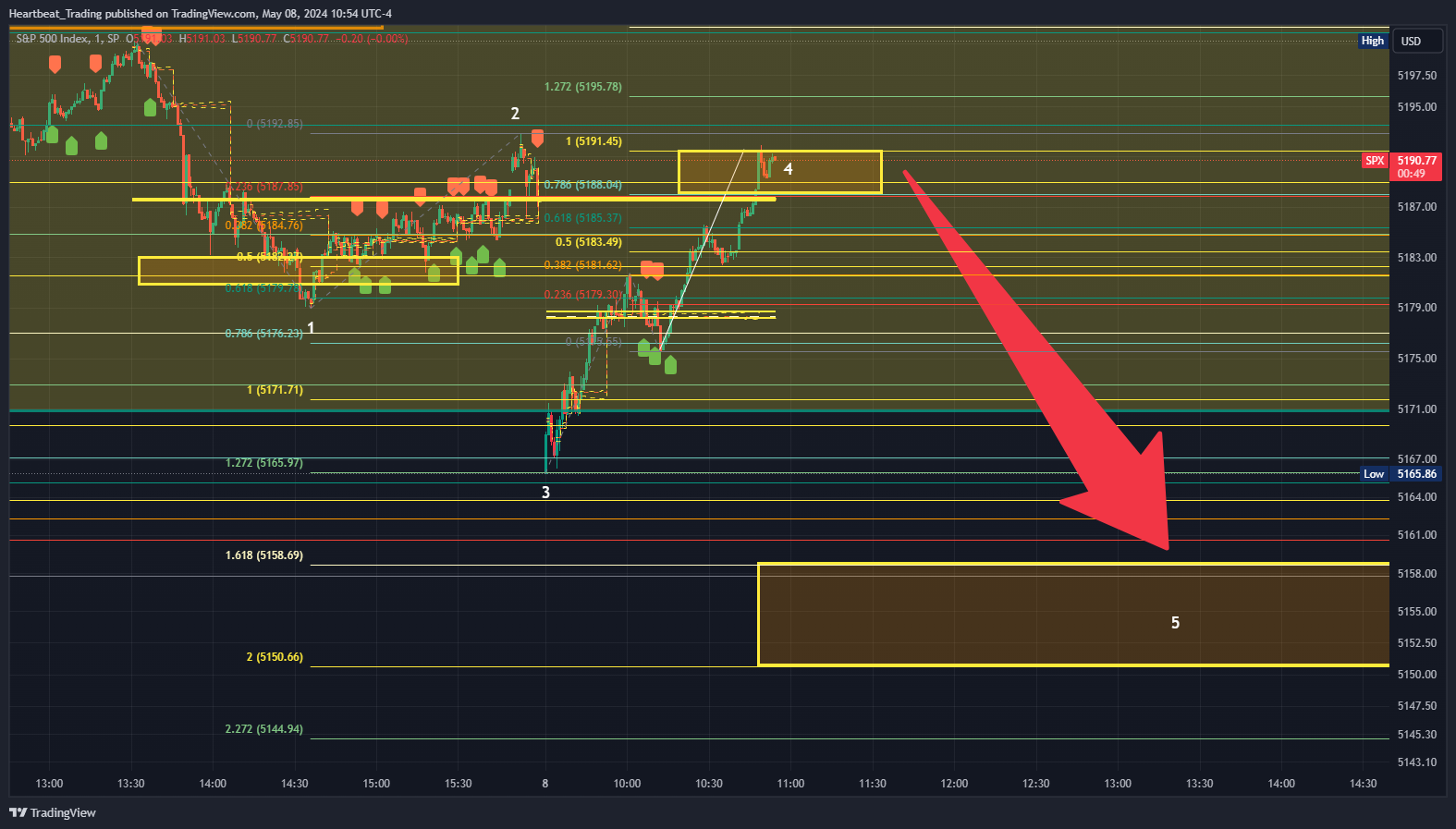Select the 0.618 (5185.37) Fibonacci label

[x=583, y=218]
